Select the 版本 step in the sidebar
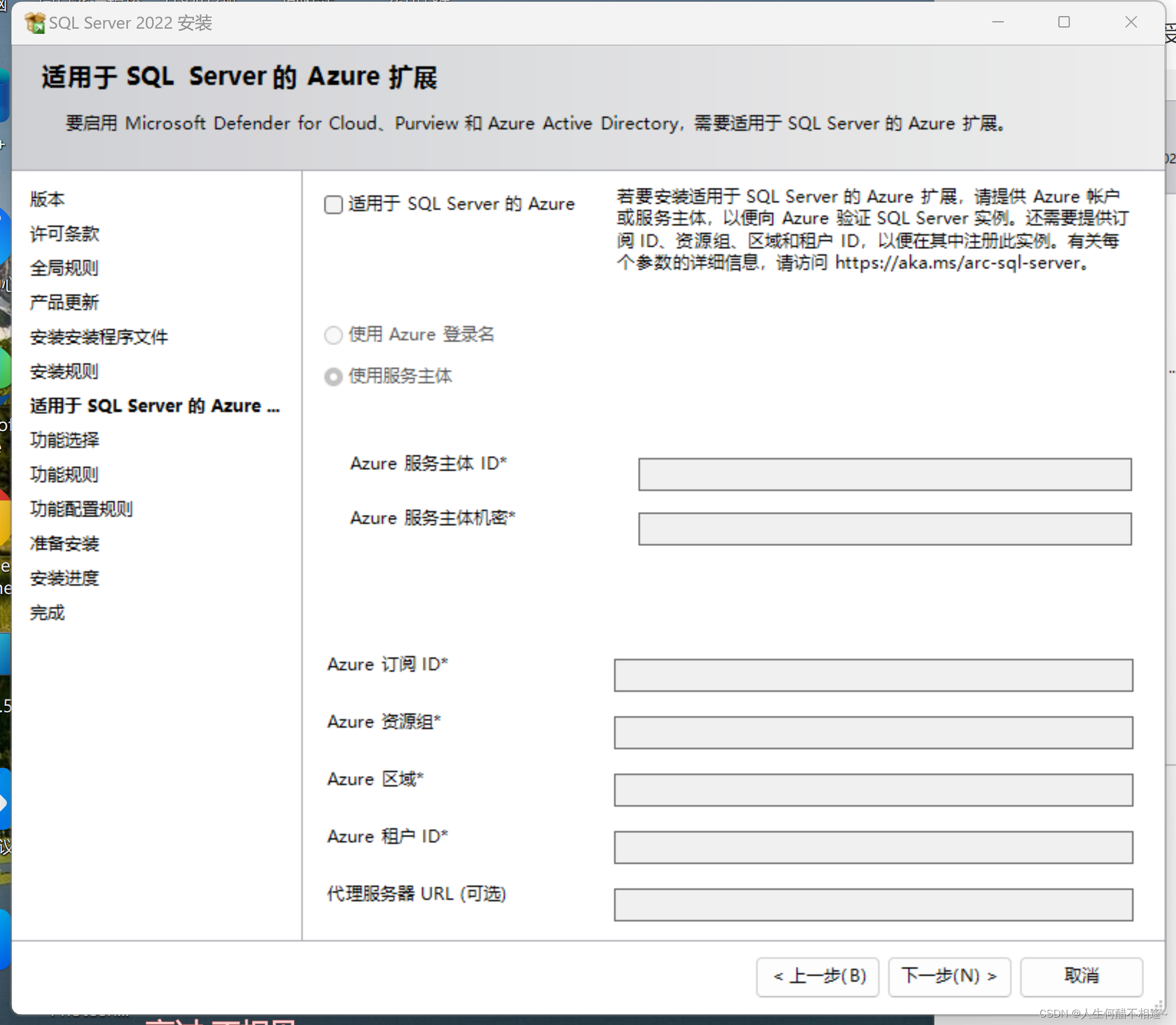The width and height of the screenshot is (1176, 1025). [x=47, y=199]
